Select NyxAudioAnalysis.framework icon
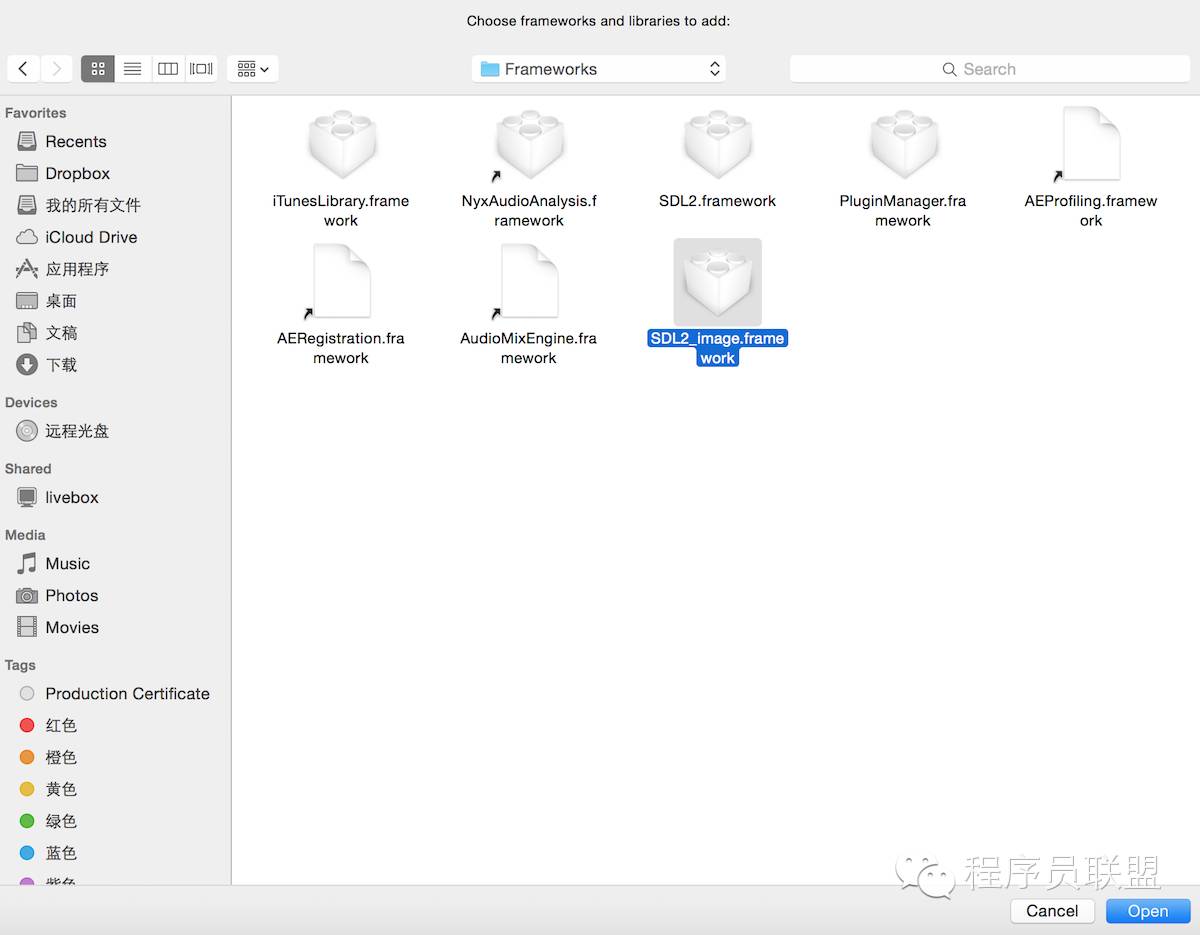The image size is (1200, 935). (x=529, y=146)
